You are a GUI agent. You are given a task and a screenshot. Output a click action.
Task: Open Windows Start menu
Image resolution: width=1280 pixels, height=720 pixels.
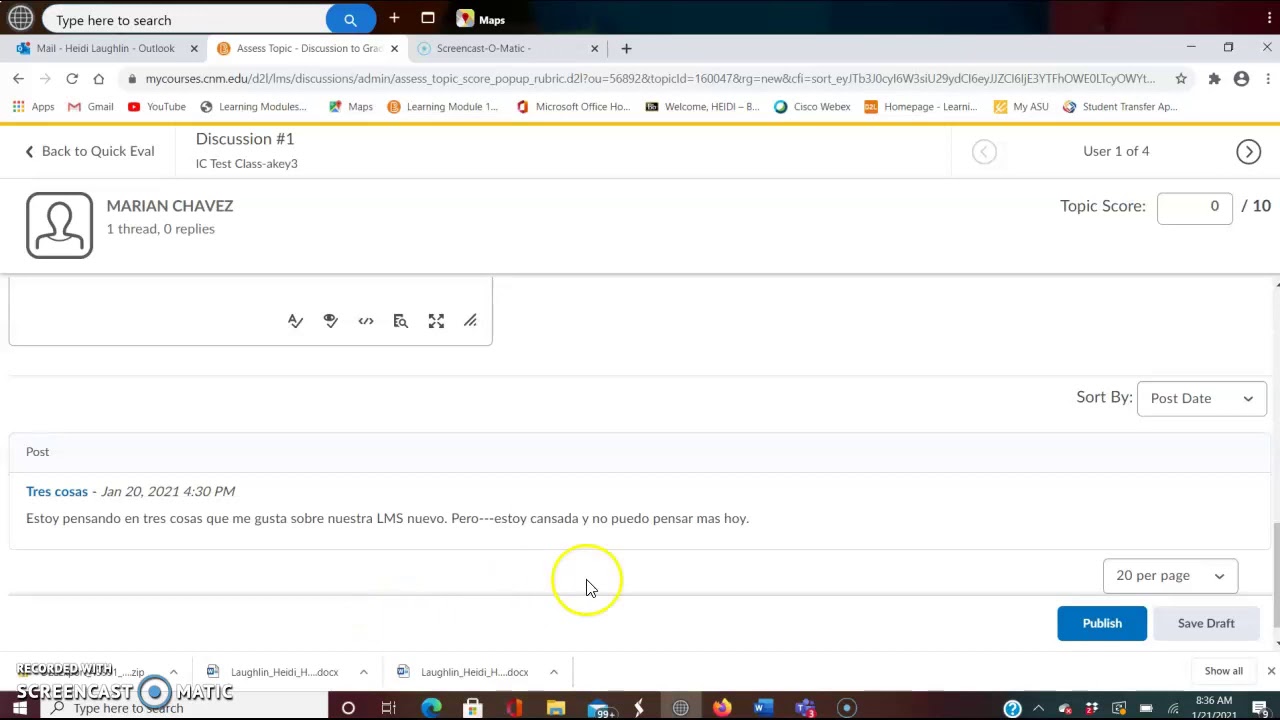[19, 708]
